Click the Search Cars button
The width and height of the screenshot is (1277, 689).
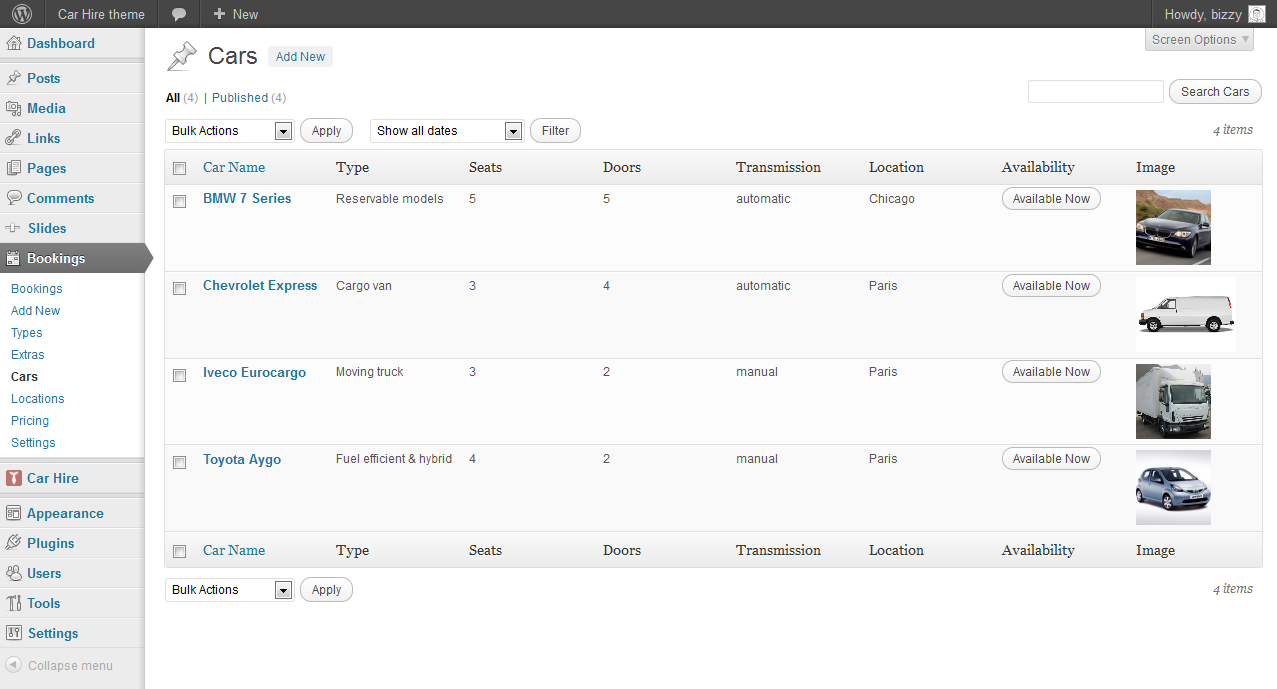coord(1215,92)
